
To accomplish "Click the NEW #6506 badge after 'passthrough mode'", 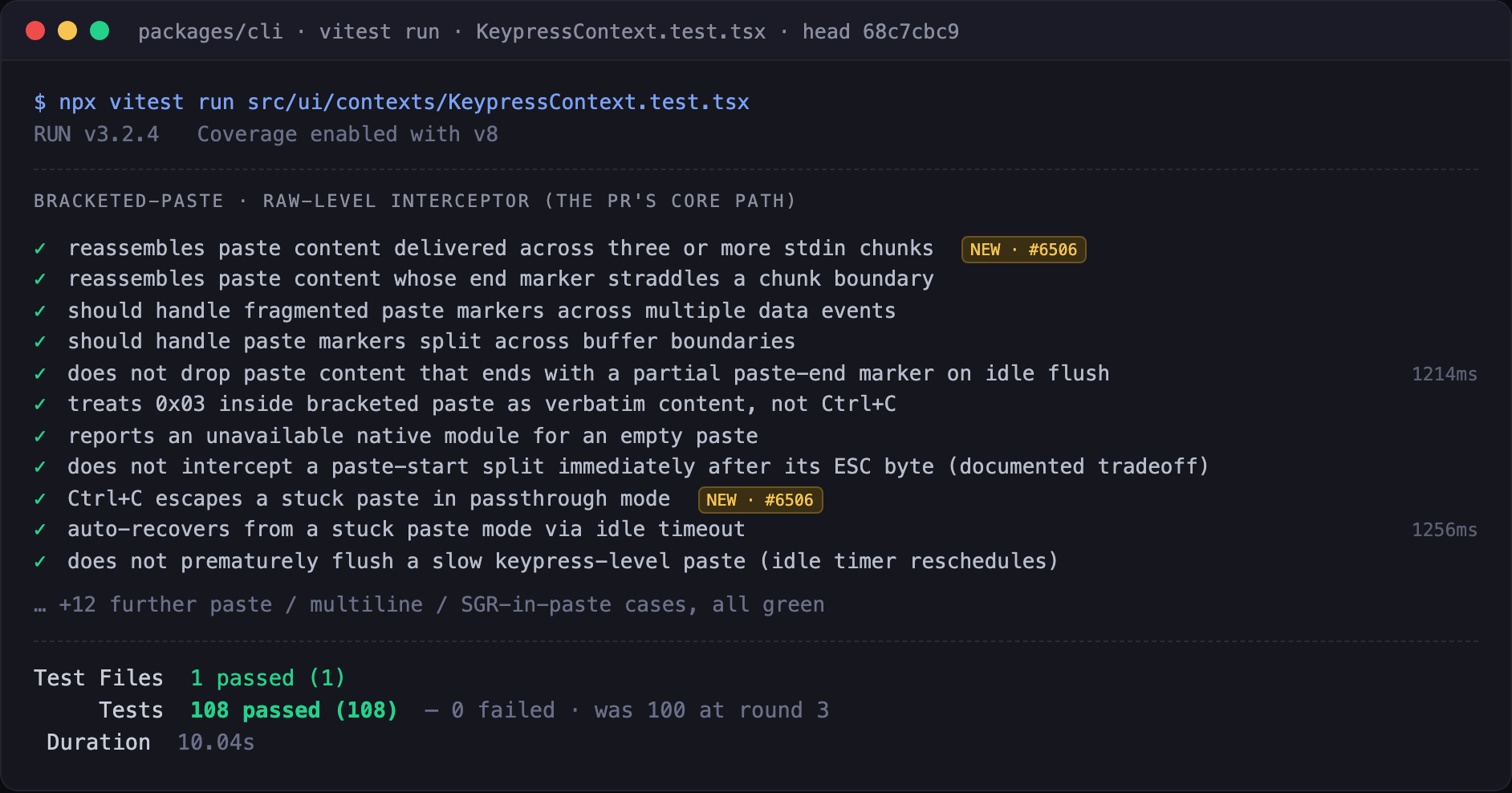I will click(760, 500).
